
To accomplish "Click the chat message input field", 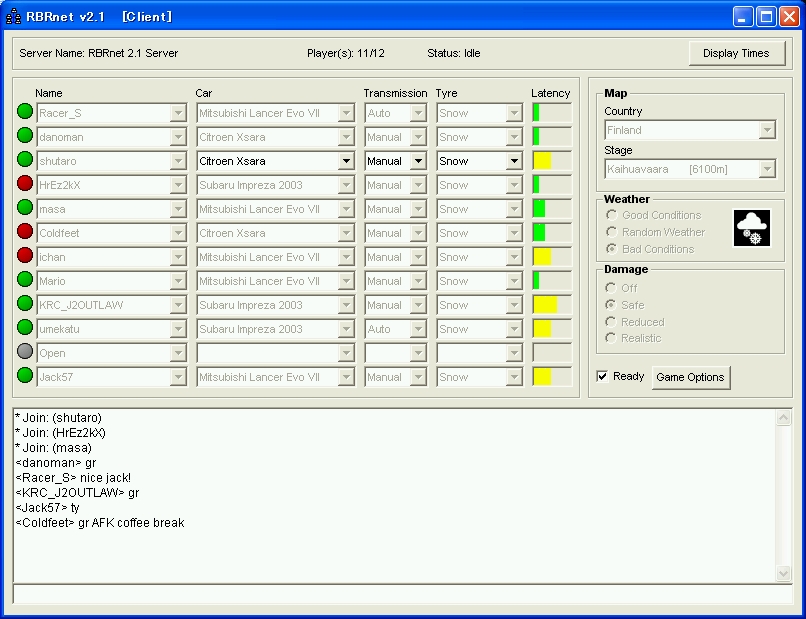I will click(400, 594).
